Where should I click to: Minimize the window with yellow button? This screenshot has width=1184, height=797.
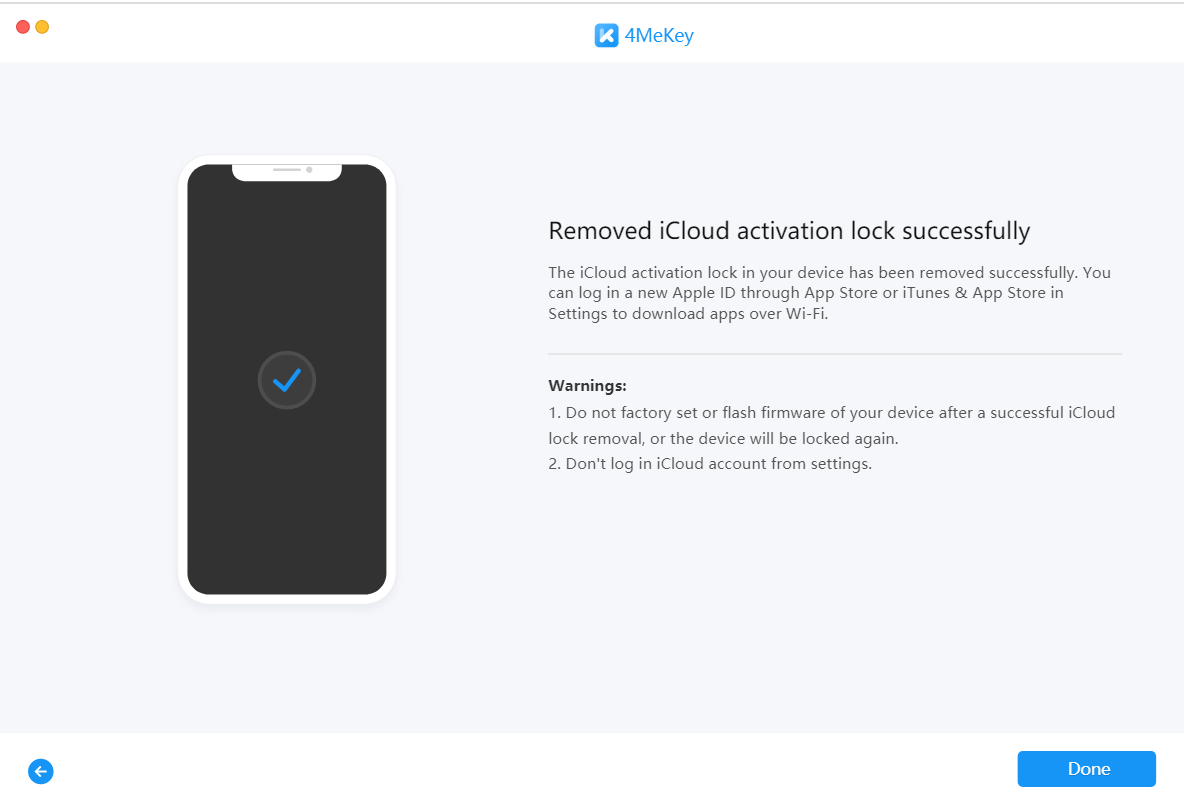click(x=42, y=27)
